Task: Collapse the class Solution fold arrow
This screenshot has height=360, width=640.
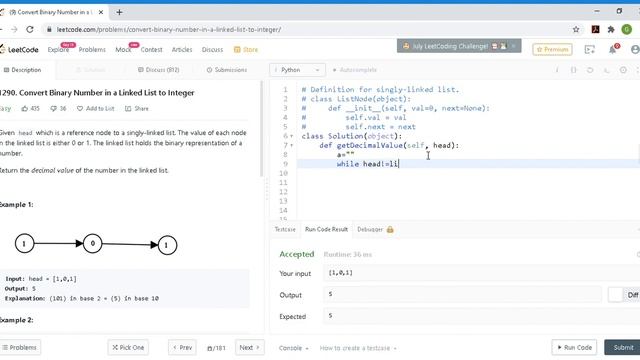Action: (x=291, y=136)
